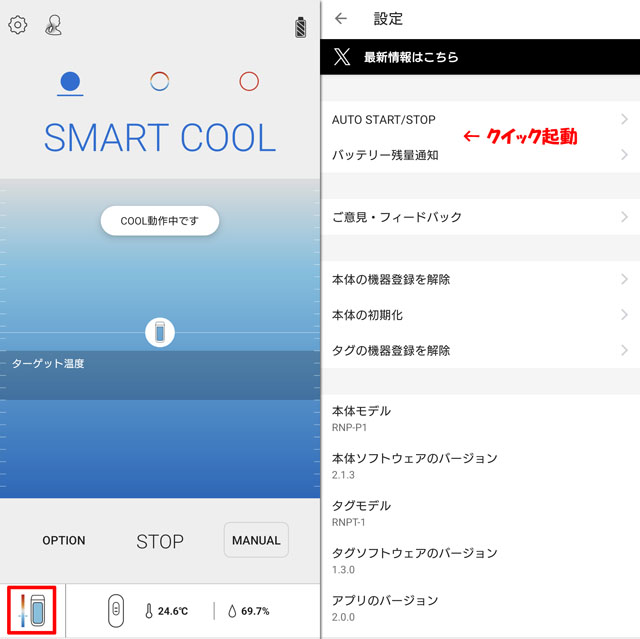
Task: Switch to MANUAL mode
Action: point(256,540)
